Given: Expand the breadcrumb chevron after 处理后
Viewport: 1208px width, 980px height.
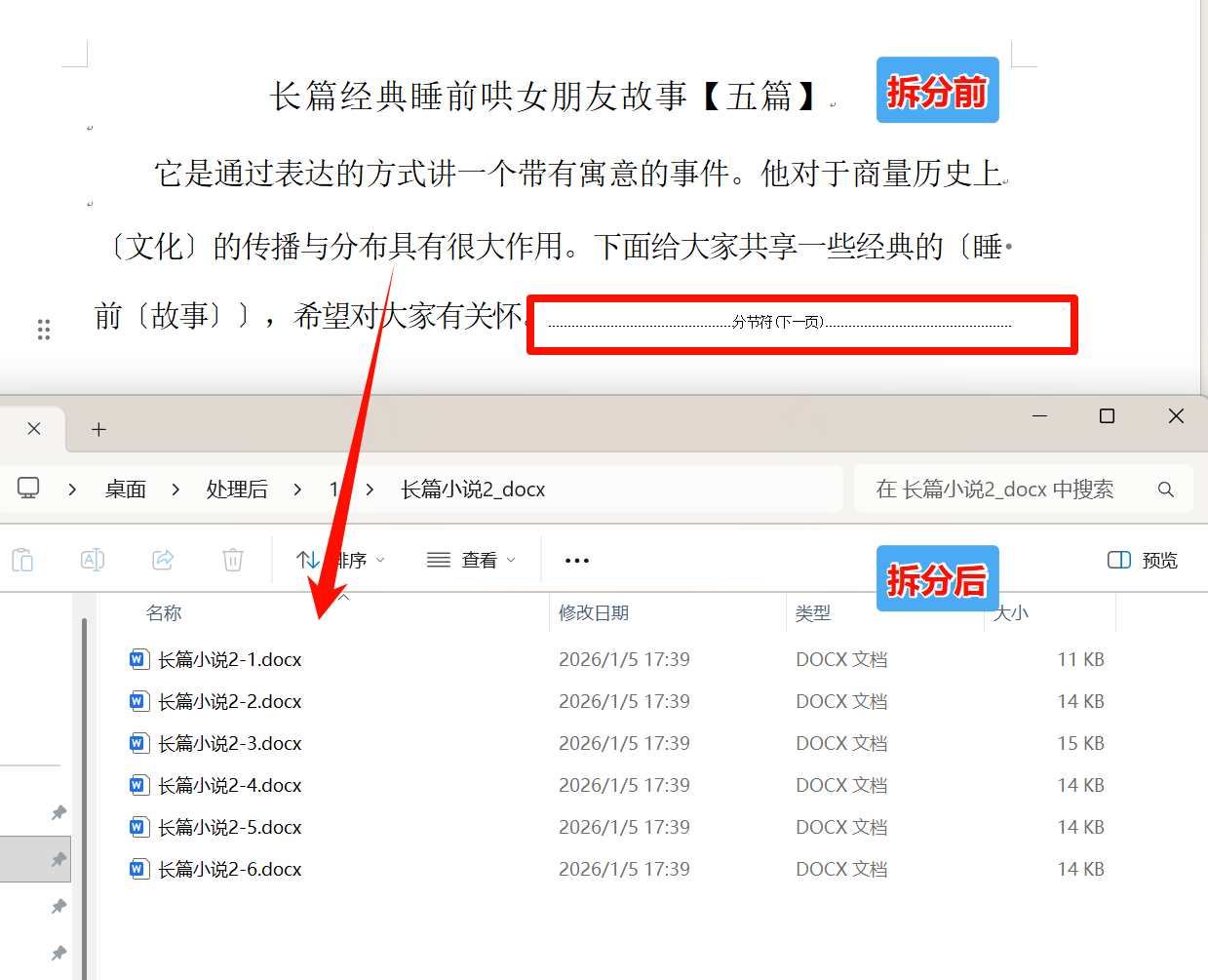Looking at the screenshot, I should click(297, 489).
